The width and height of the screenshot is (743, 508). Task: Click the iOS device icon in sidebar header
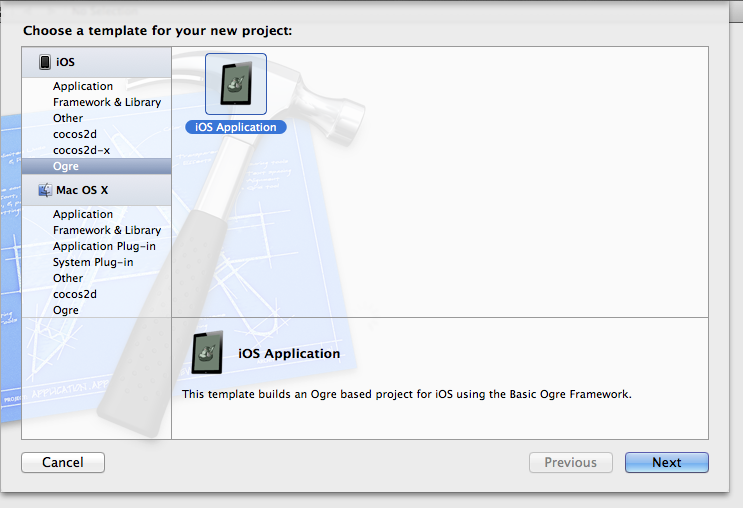point(45,62)
